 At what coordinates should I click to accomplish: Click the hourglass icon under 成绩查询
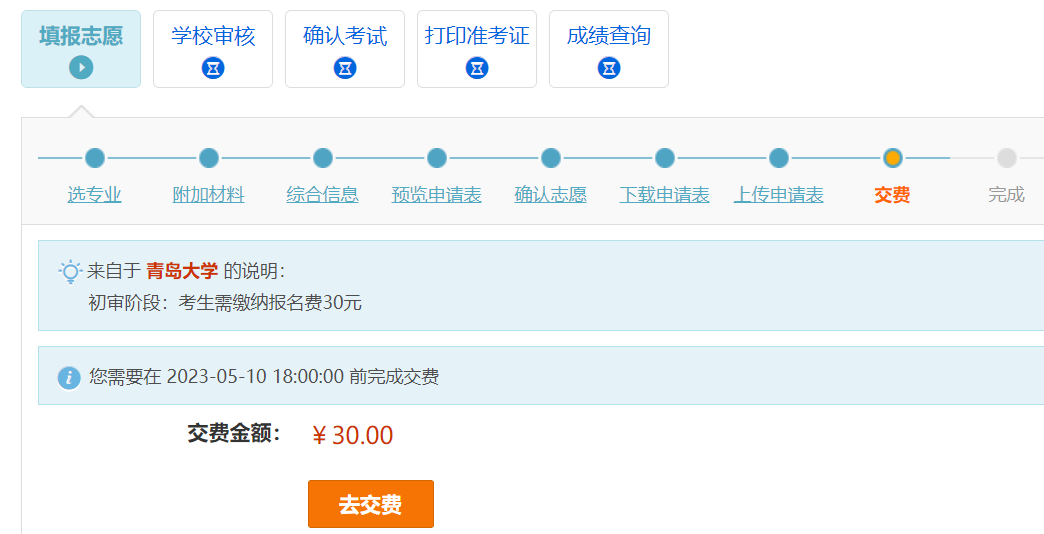tap(609, 68)
